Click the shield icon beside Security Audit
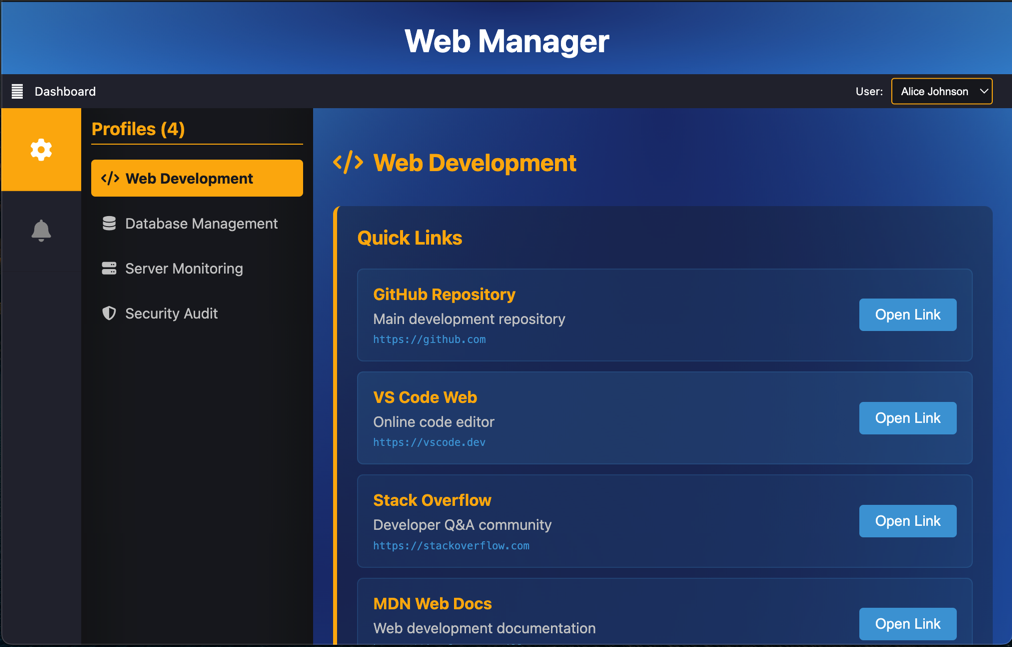Viewport: 1012px width, 647px height. [109, 314]
